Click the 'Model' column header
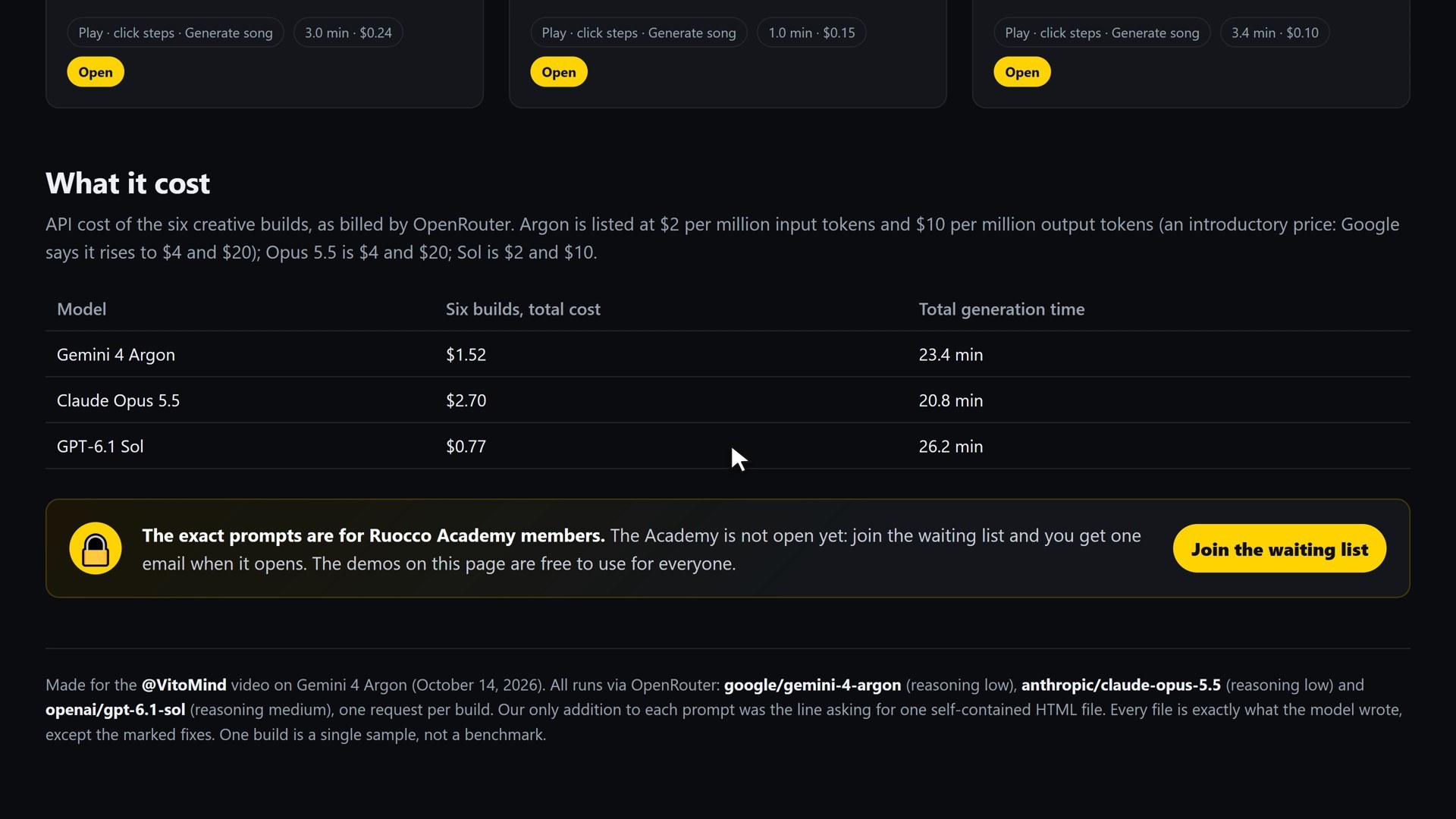1456x819 pixels. [81, 309]
